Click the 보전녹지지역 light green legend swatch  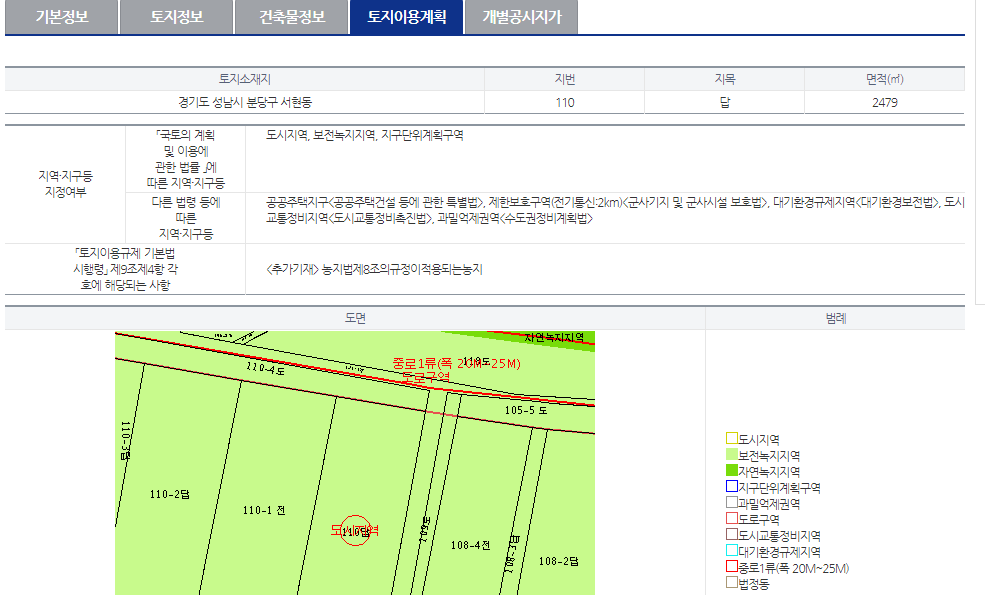pos(731,454)
